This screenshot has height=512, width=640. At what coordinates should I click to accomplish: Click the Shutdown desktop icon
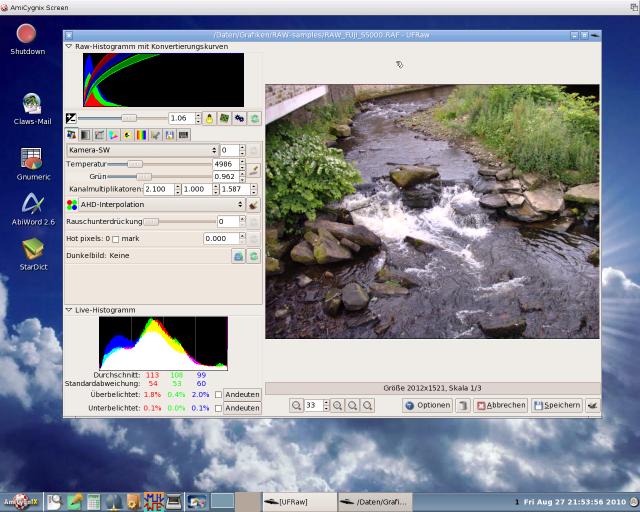pyautogui.click(x=28, y=34)
